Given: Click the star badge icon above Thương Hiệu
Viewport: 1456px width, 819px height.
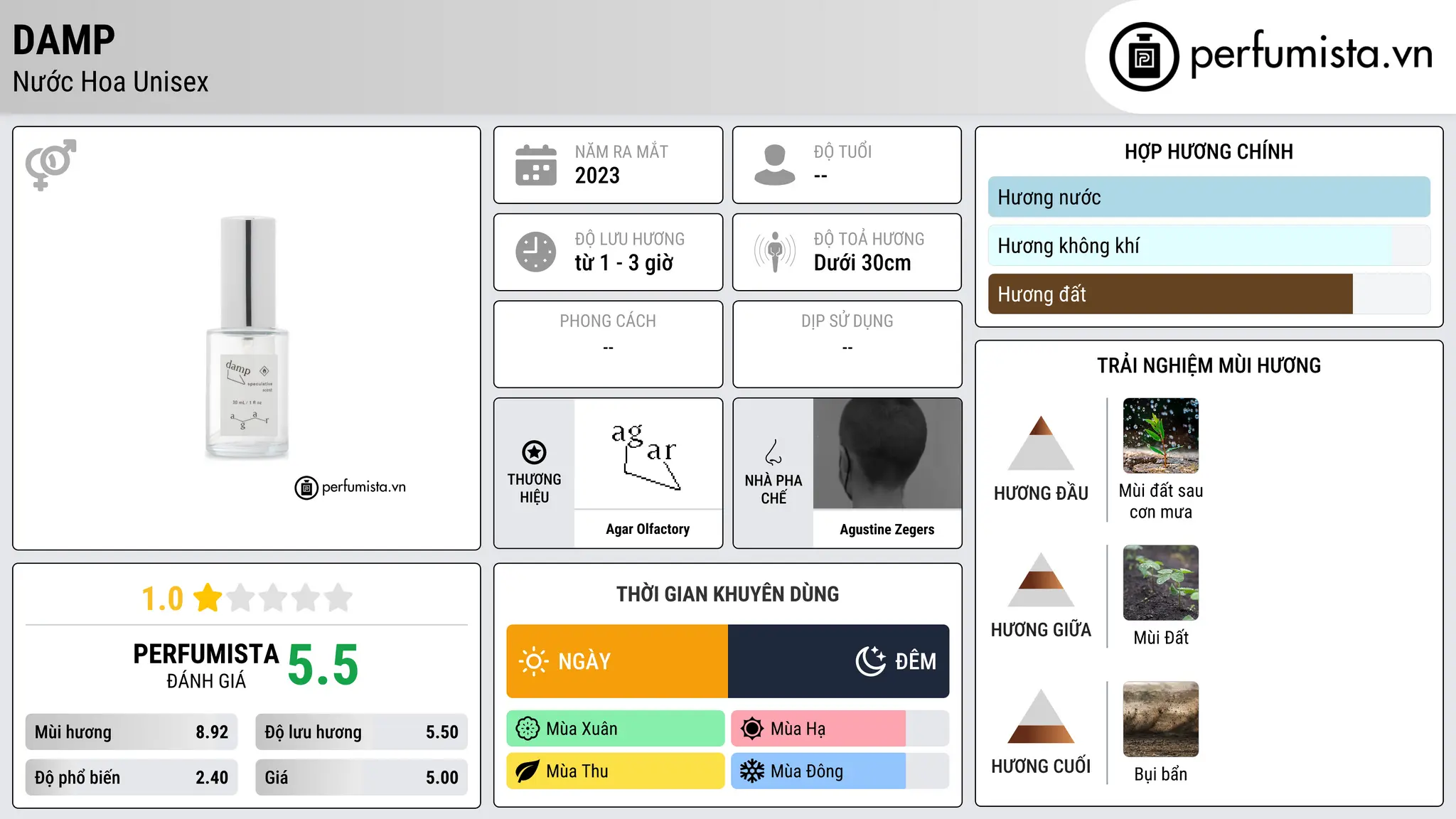Looking at the screenshot, I should pyautogui.click(x=534, y=452).
